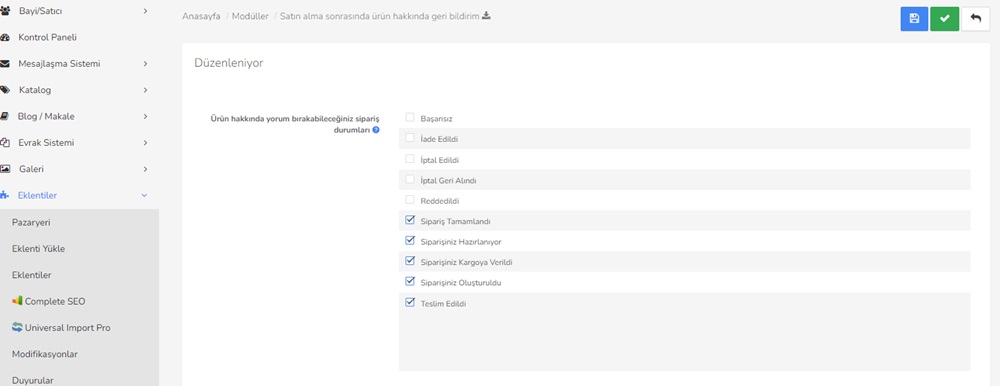This screenshot has height=386, width=1000.
Task: Open the Universal Import Pro link
Action: [68, 327]
